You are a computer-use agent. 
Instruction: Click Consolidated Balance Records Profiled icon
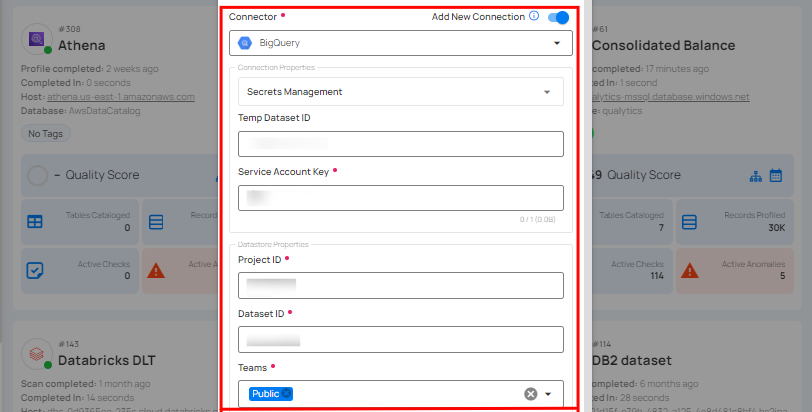[x=689, y=222]
